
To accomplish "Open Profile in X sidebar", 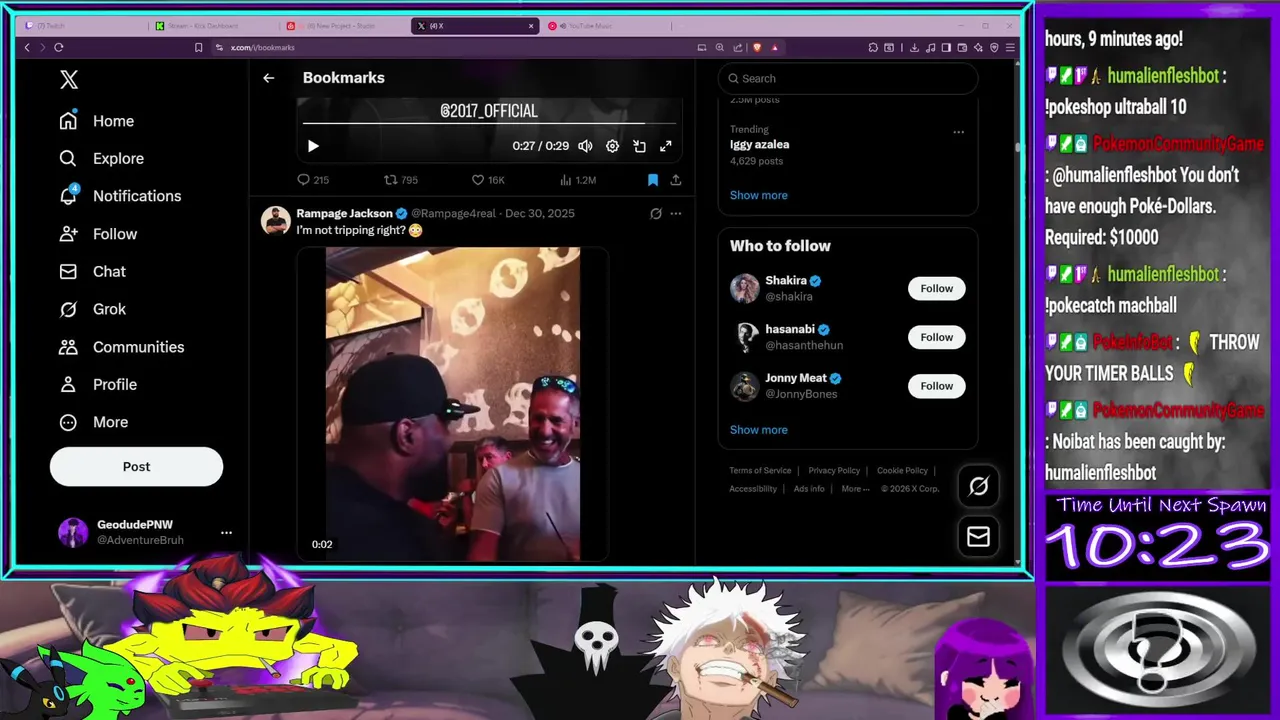I will tap(98, 384).
